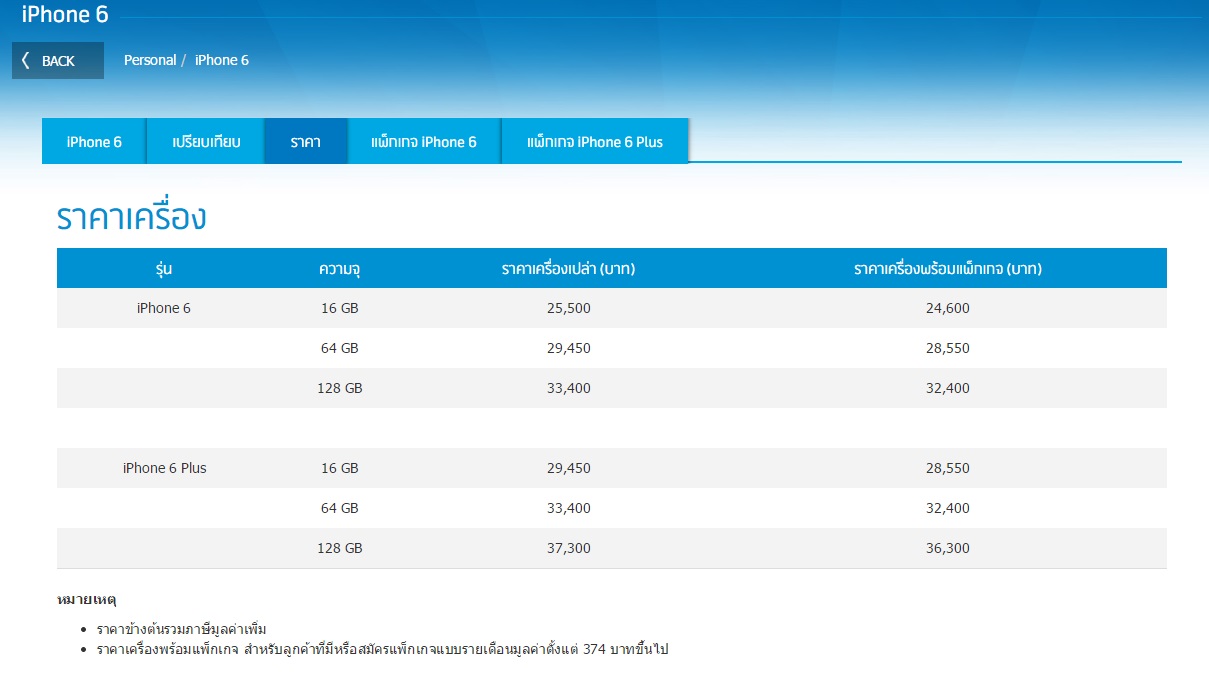Click 28,550 in the iPhone 6 Plus row
The height and width of the screenshot is (679, 1209).
[948, 468]
